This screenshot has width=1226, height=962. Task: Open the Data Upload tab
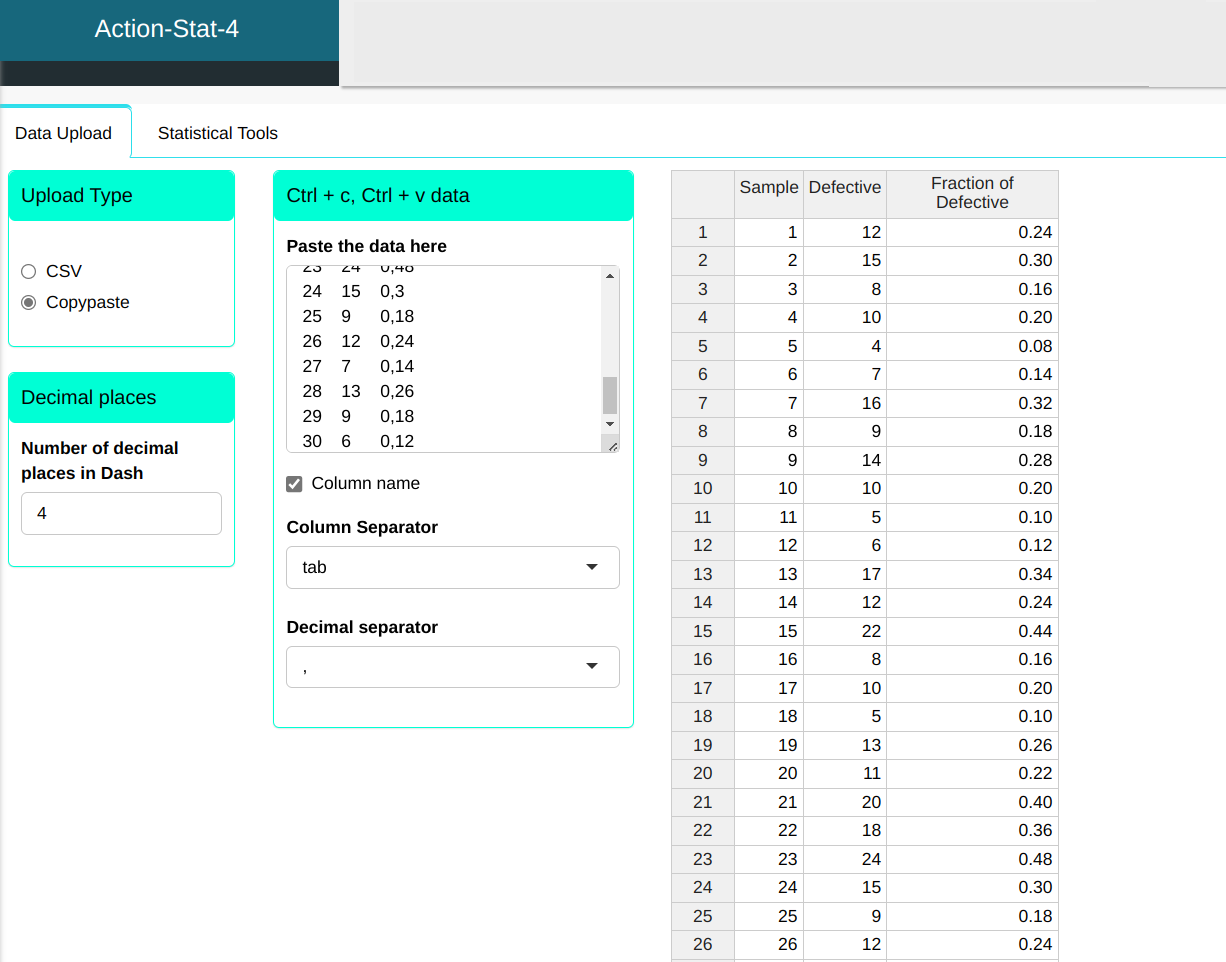pos(63,133)
